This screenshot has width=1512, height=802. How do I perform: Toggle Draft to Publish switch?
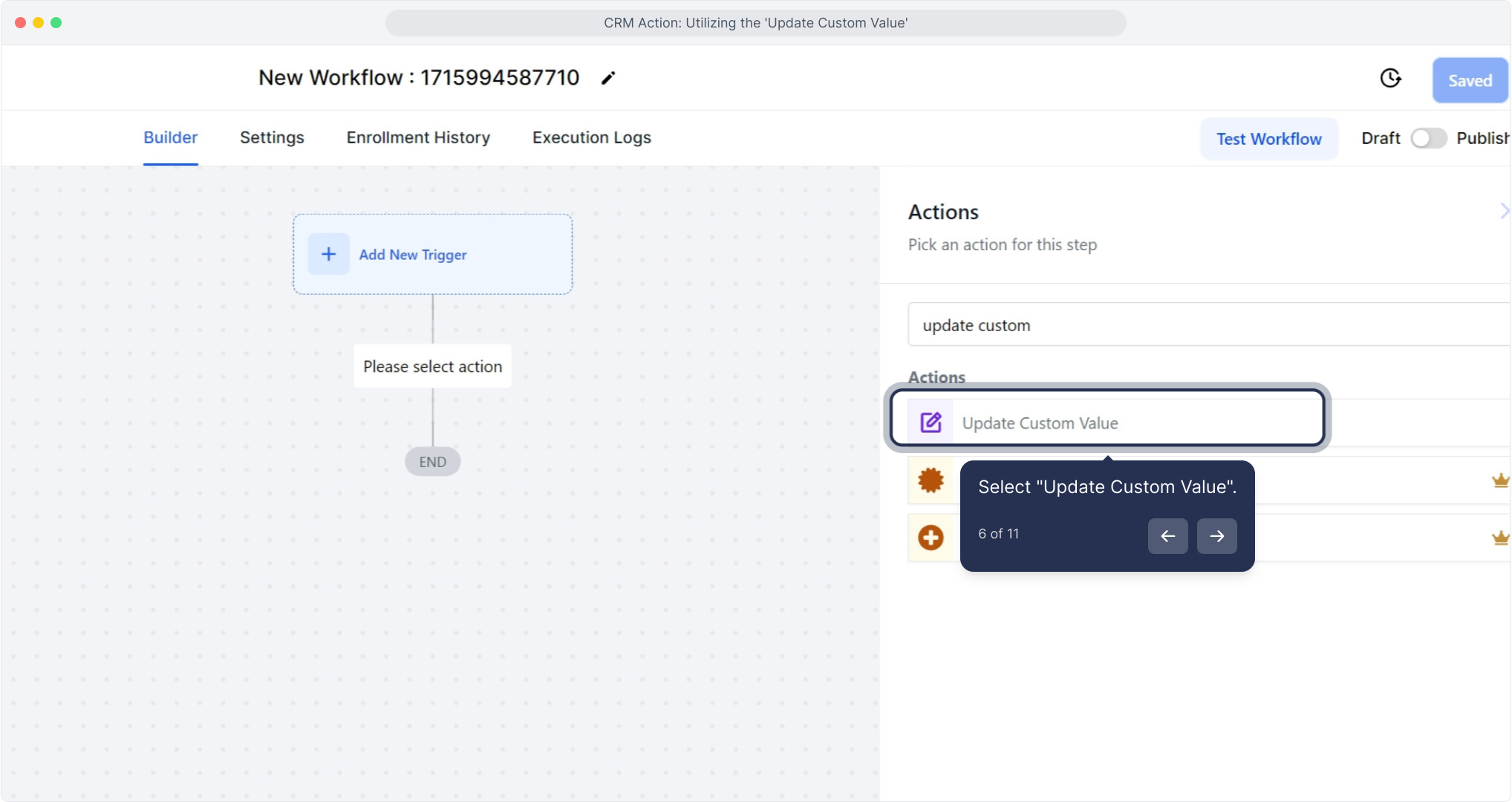coord(1428,138)
